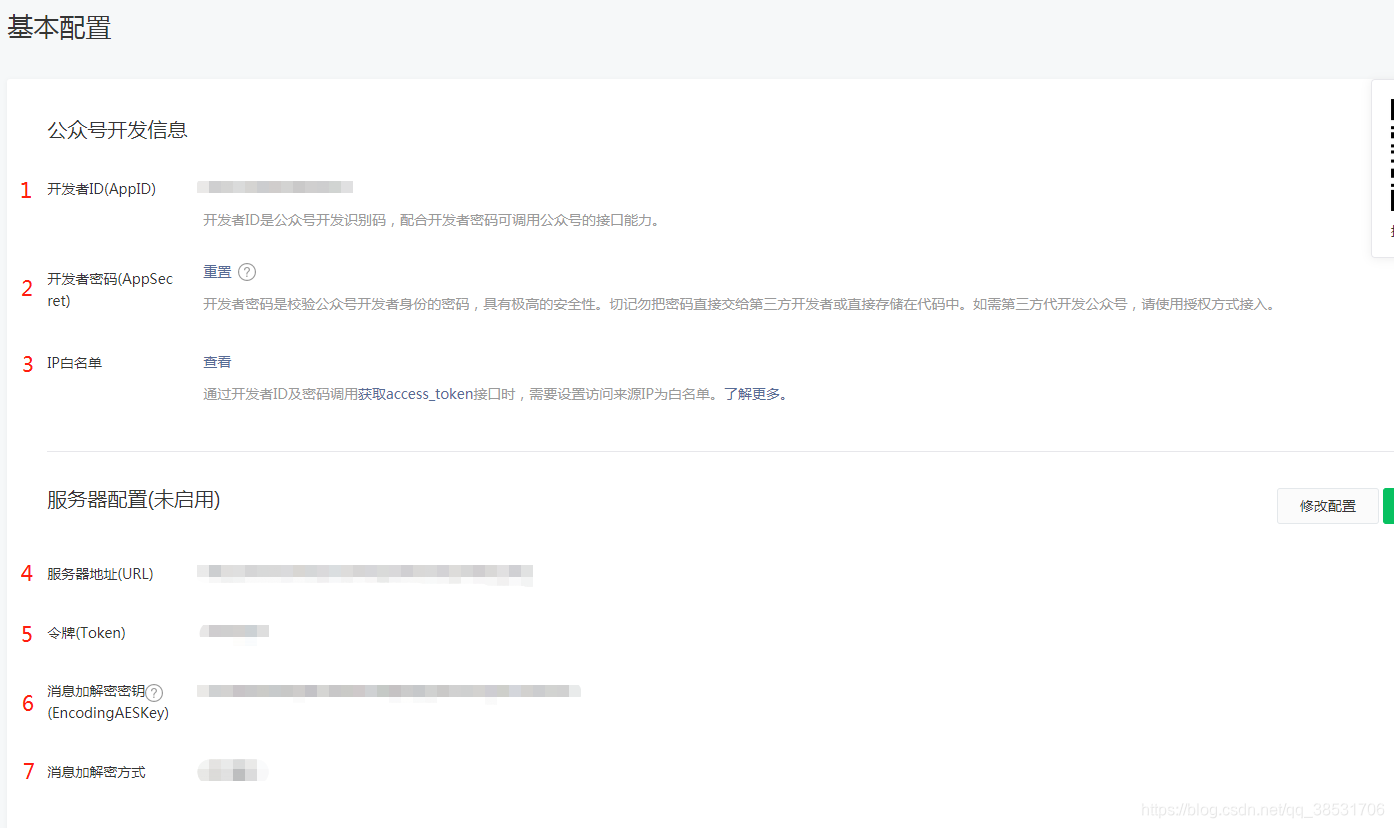This screenshot has width=1394, height=828.
Task: Click the AppID description sentence
Action: tap(432, 220)
